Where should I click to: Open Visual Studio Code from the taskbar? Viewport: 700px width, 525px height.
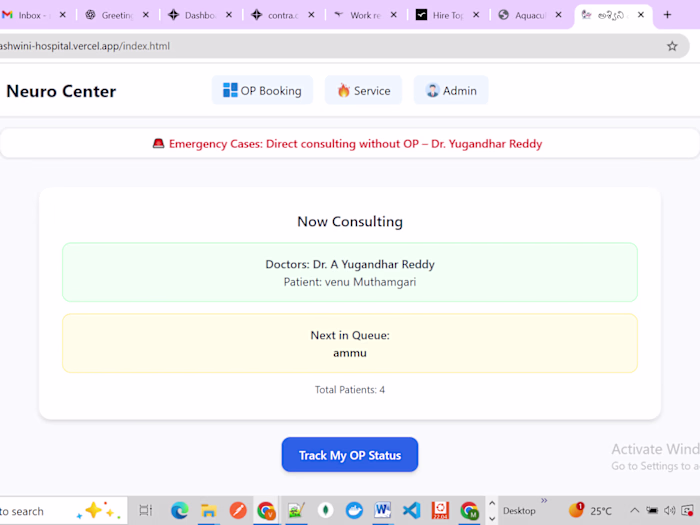tap(412, 510)
